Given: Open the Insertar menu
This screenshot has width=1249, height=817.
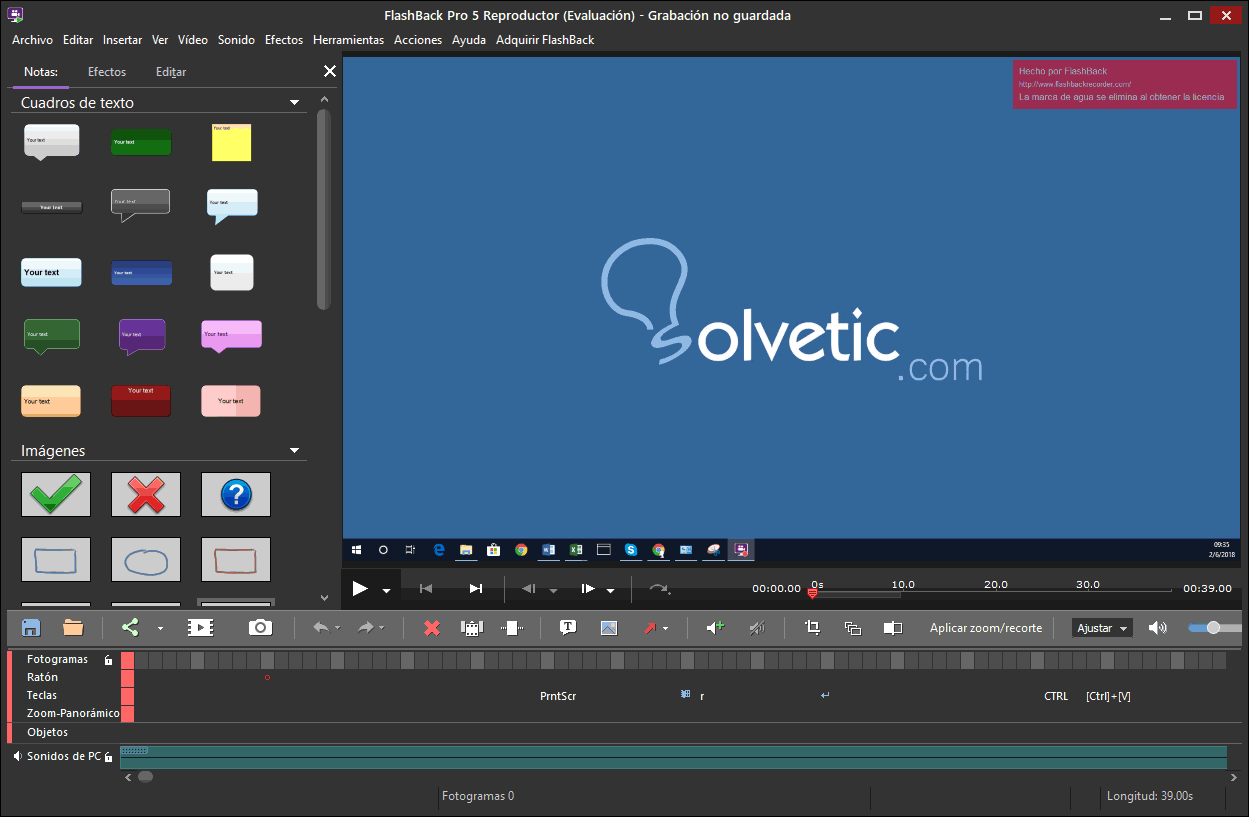Looking at the screenshot, I should click(122, 40).
